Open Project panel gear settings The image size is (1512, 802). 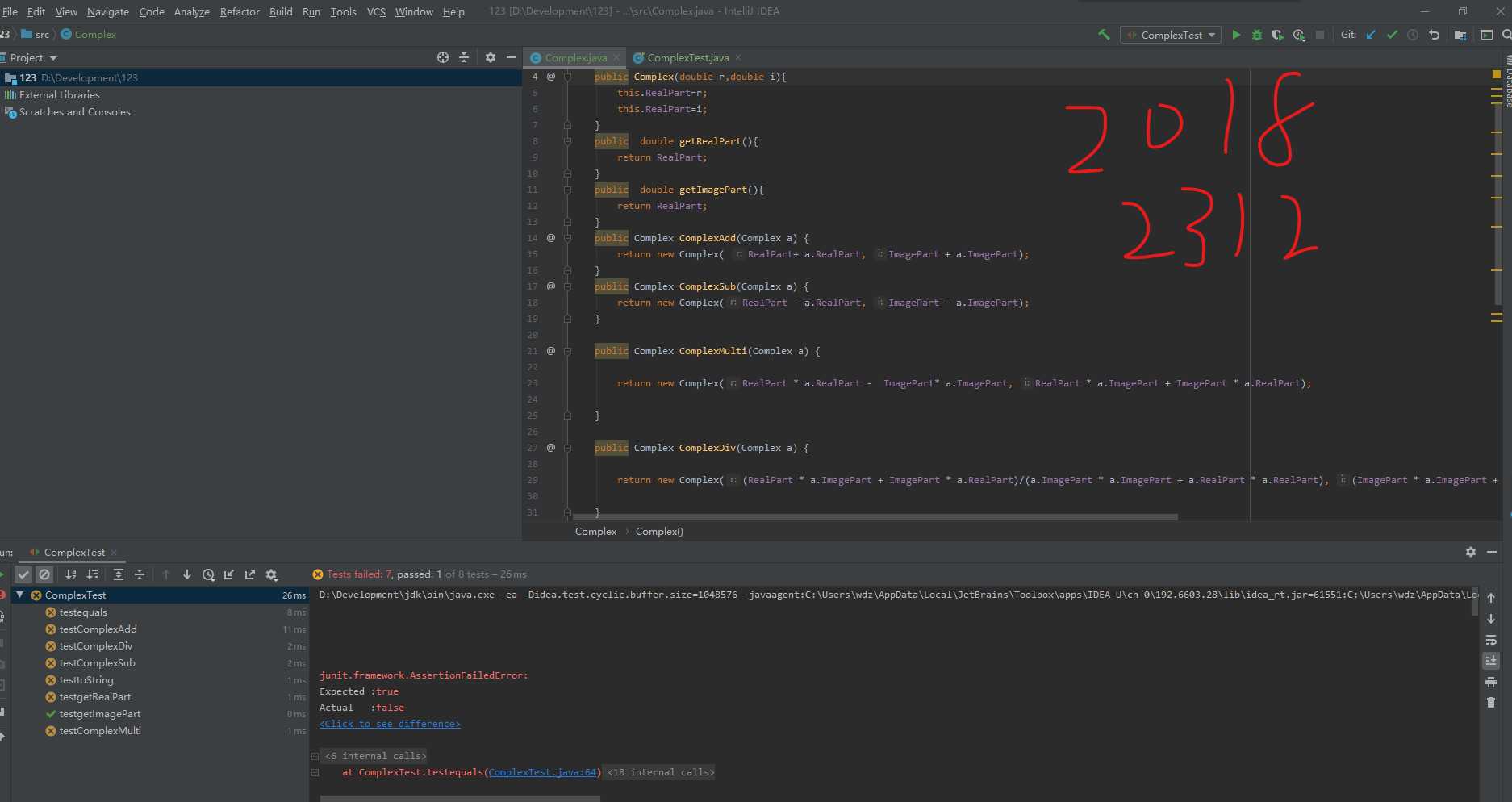(491, 57)
